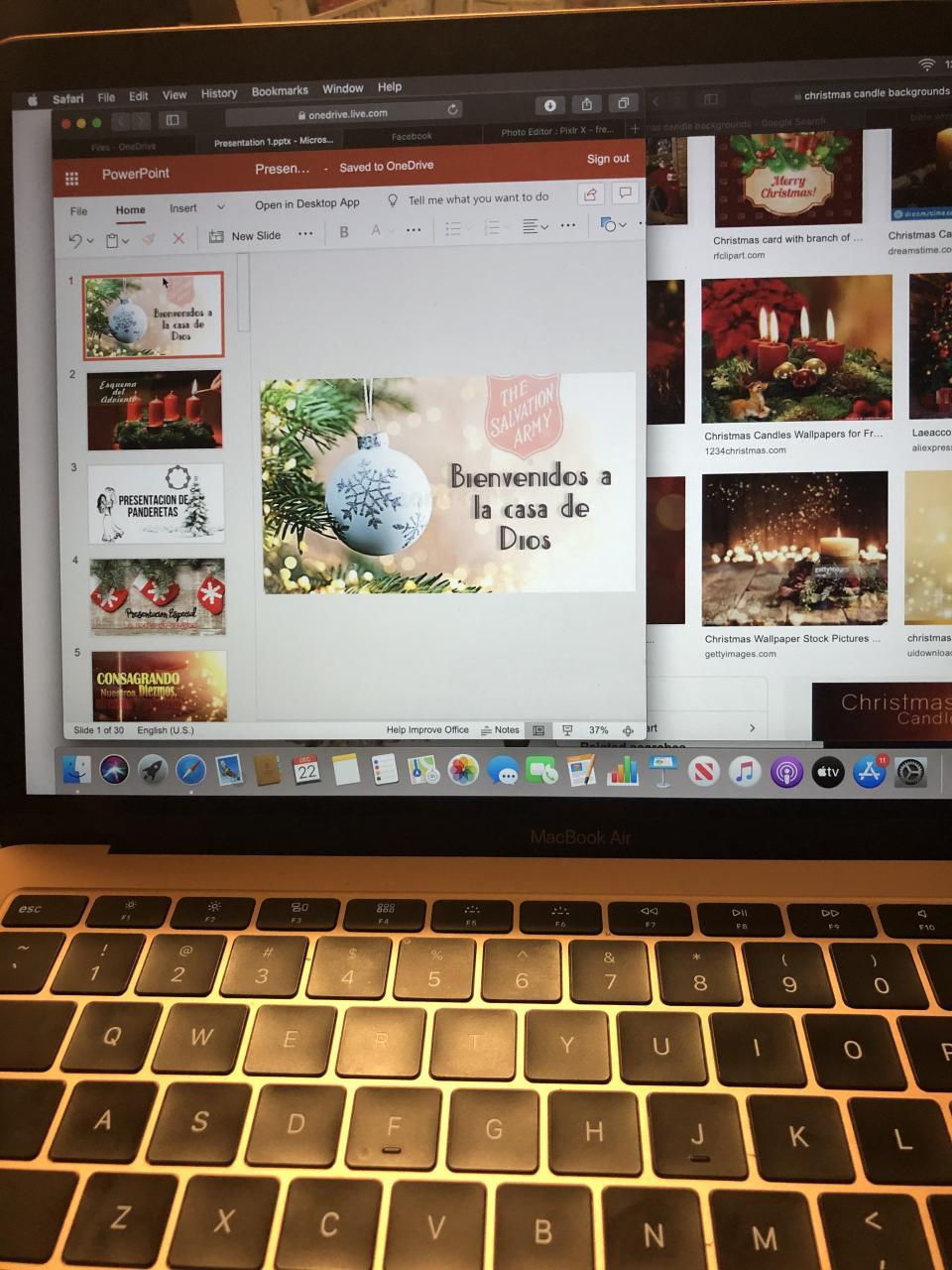Click the font color A icon
952x1270 pixels.
pyautogui.click(x=375, y=230)
